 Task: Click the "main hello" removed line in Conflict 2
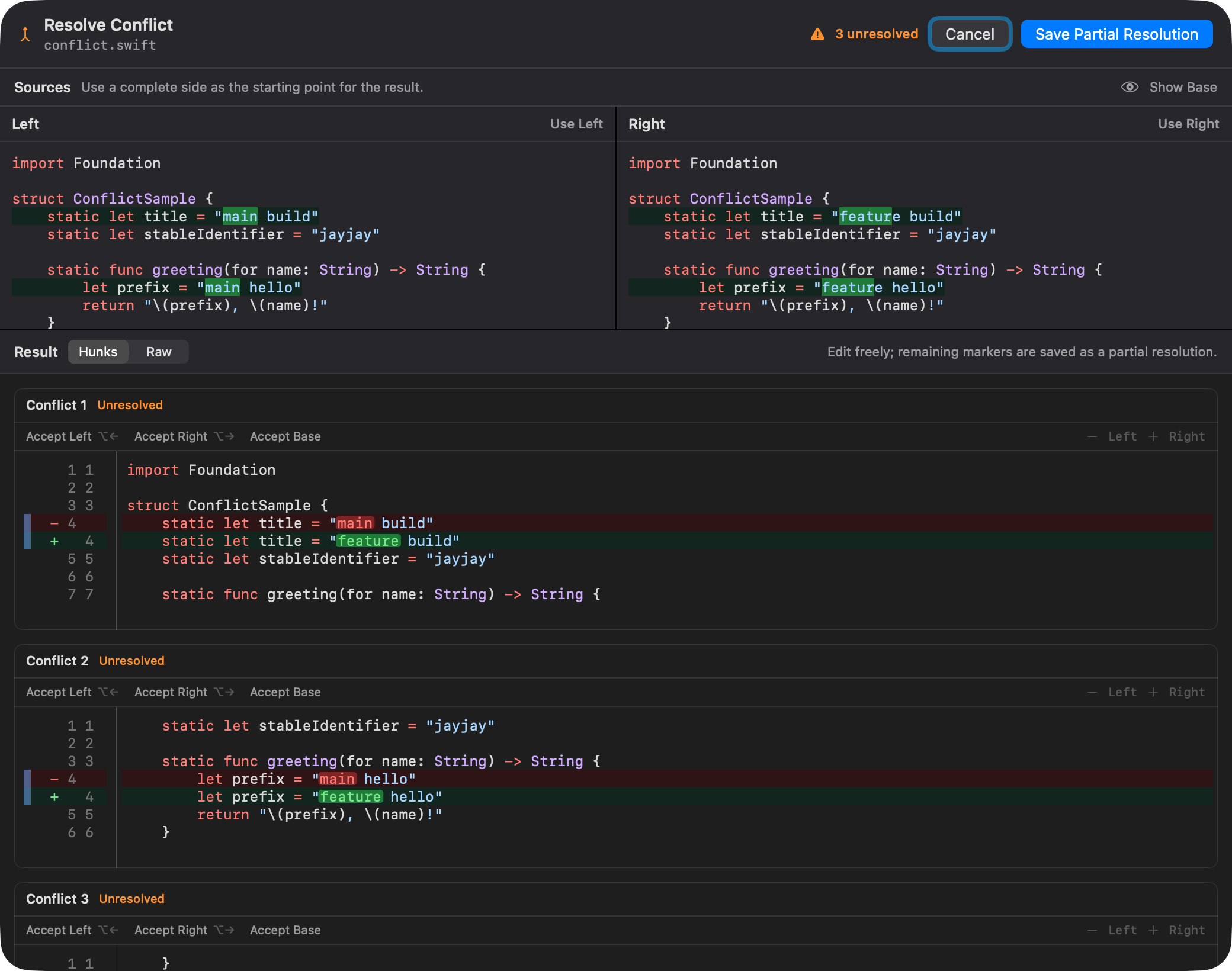pos(666,779)
